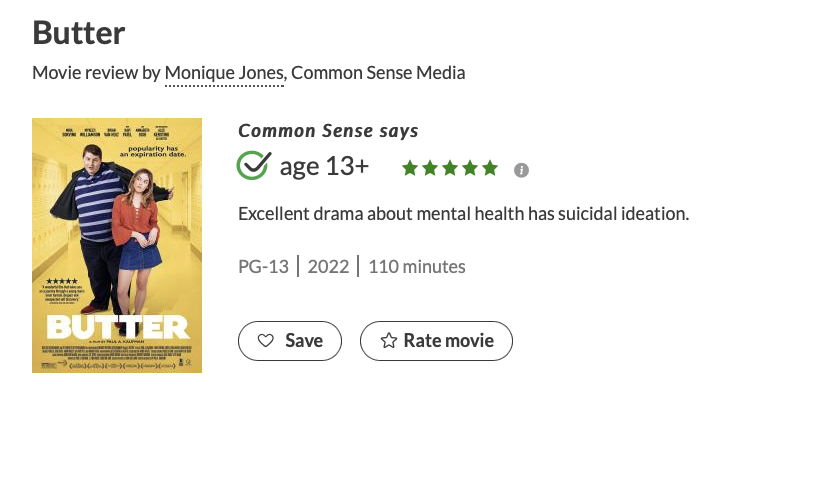
Task: Select the age 13+ rating text
Action: pyautogui.click(x=324, y=167)
